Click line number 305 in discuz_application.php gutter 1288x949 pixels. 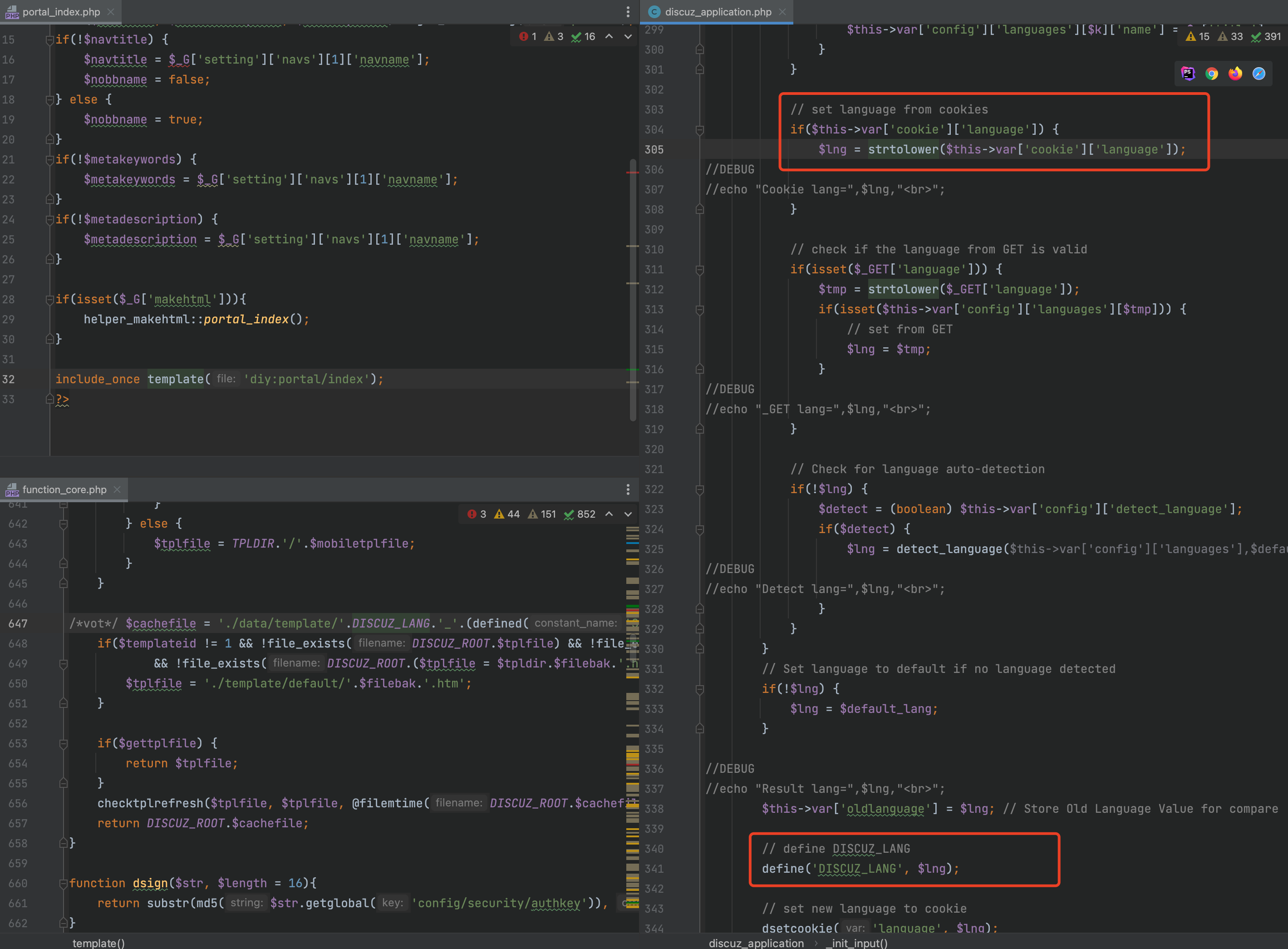654,149
